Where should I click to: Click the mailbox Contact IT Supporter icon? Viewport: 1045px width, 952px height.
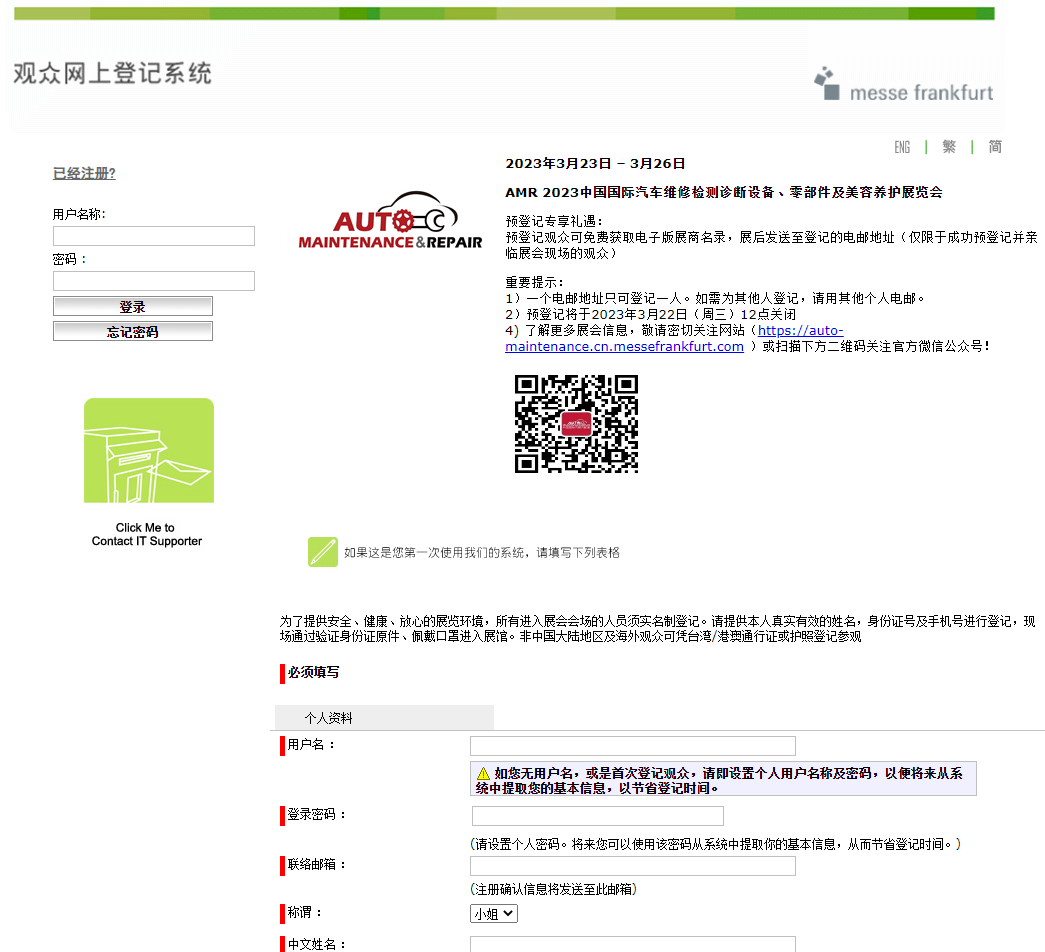click(148, 451)
